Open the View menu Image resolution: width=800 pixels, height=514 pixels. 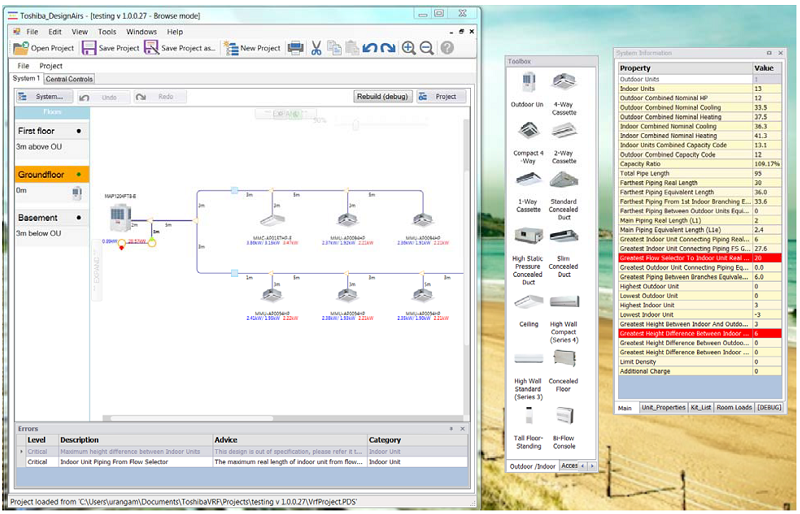(80, 32)
